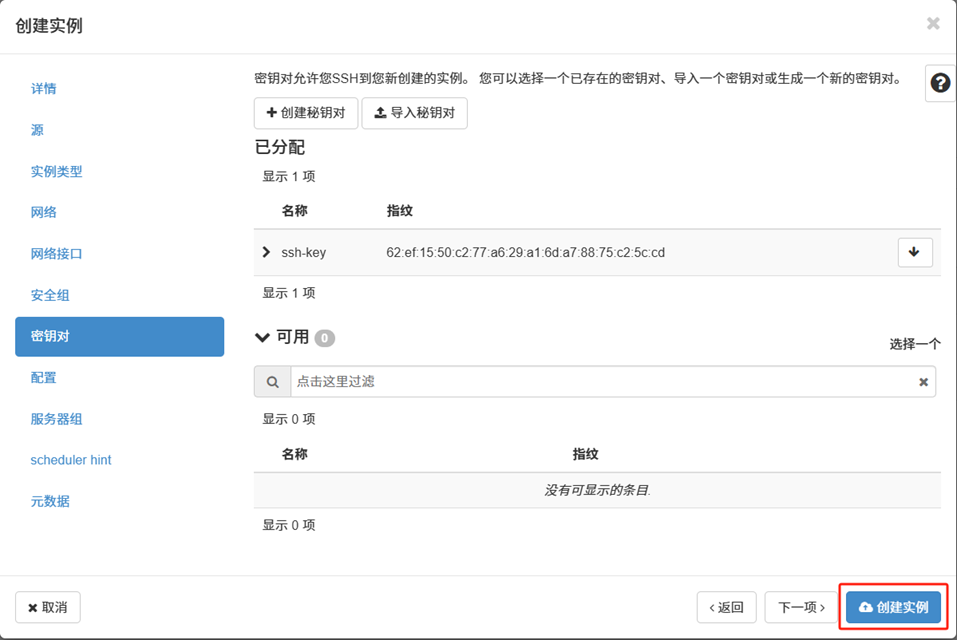Screen dimensions: 957x640
Task: Click the 0 count badge next to 可用
Action: coord(325,338)
